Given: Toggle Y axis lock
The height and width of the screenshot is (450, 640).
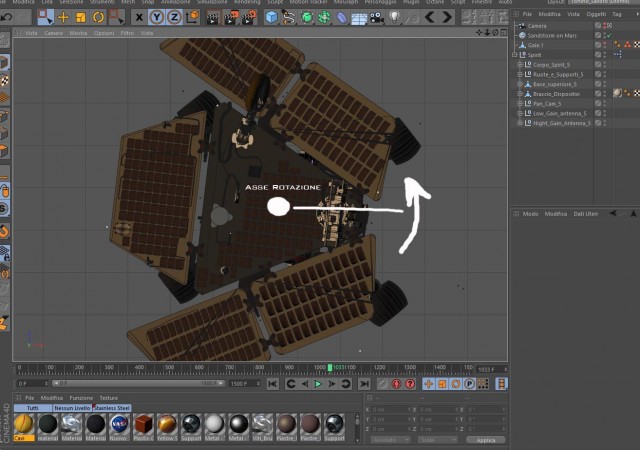Looking at the screenshot, I should pos(157,17).
